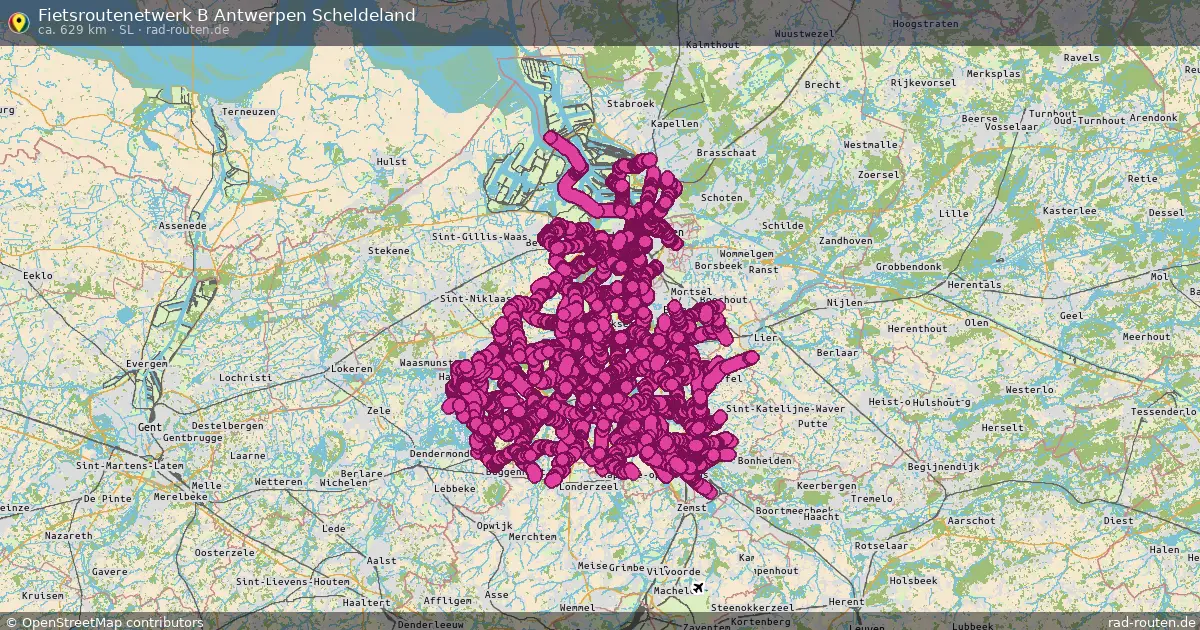The height and width of the screenshot is (630, 1200).
Task: Click the Assenede town label
Action: pos(182,226)
